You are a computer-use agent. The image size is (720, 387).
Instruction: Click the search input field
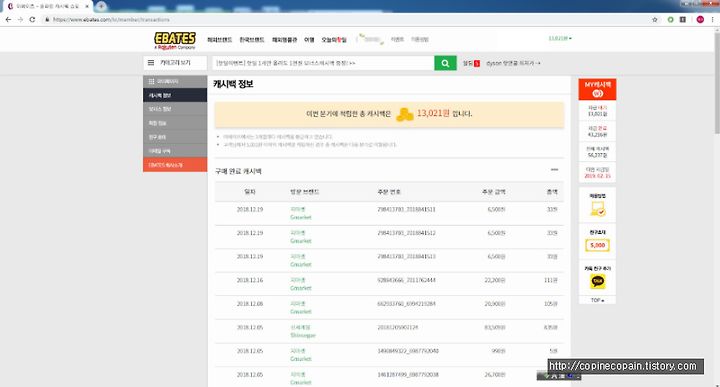point(323,63)
